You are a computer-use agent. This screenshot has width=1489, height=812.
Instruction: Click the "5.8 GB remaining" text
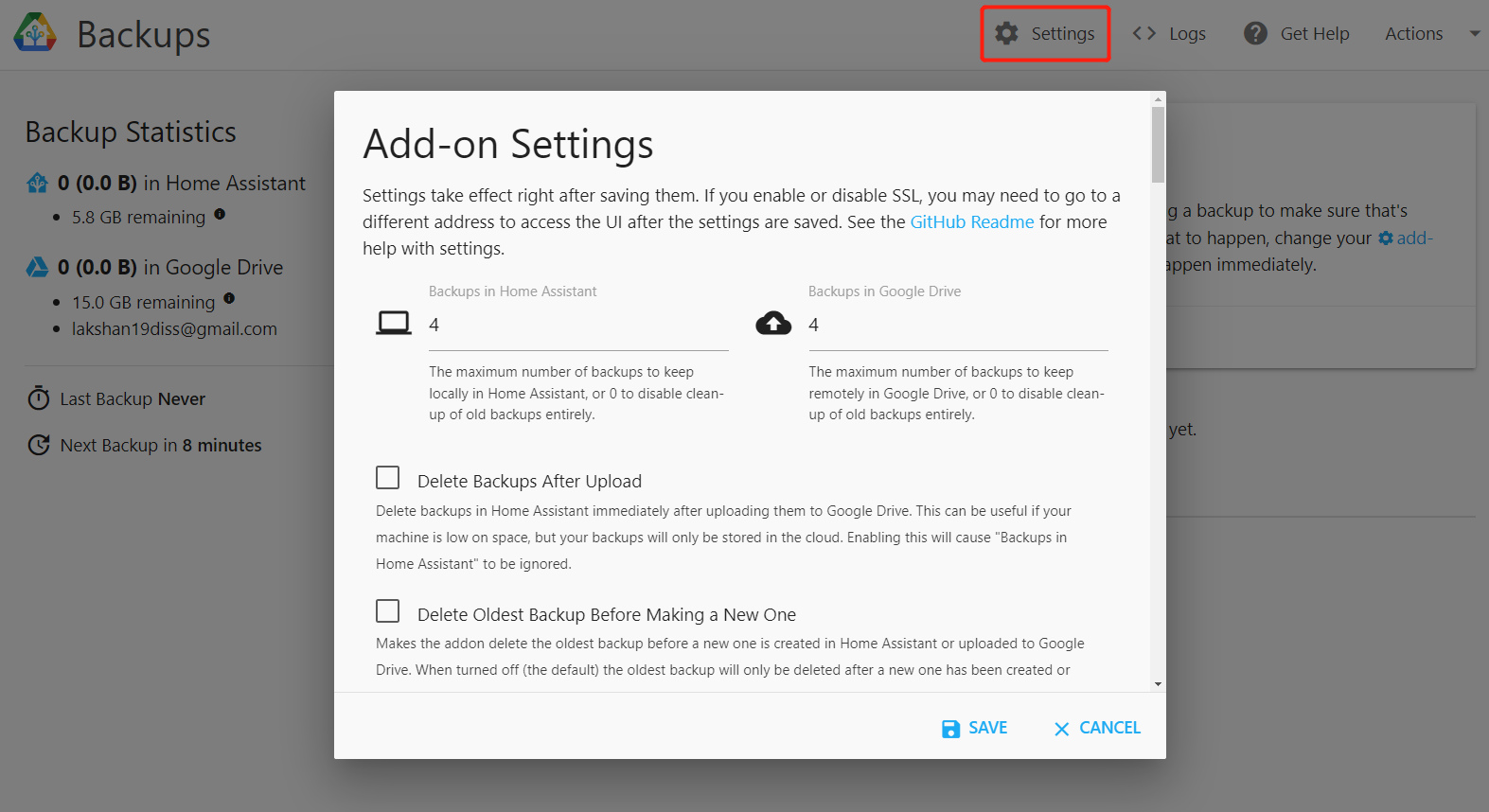pyautogui.click(x=138, y=217)
